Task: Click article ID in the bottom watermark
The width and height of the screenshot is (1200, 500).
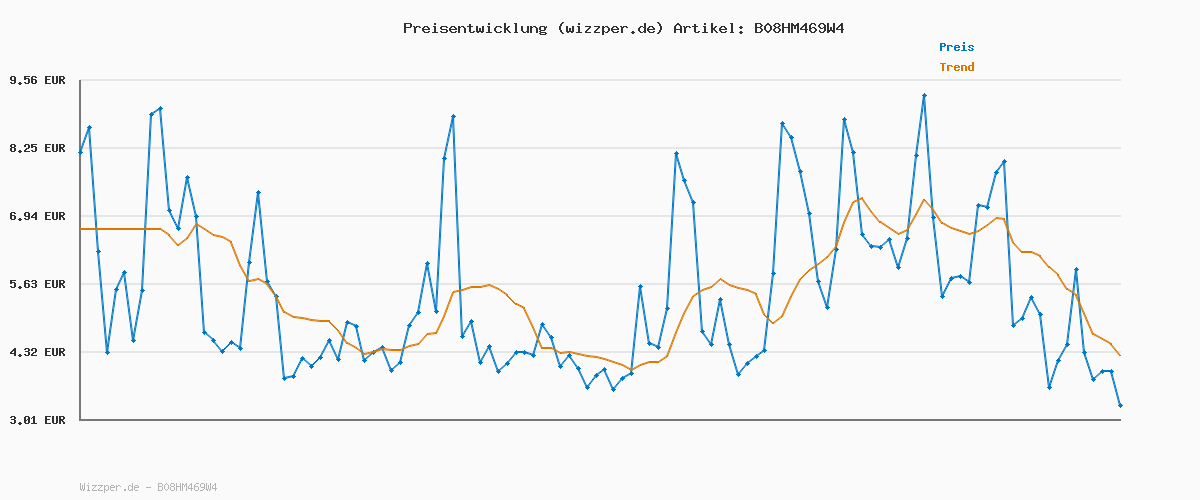Action: coord(187,487)
